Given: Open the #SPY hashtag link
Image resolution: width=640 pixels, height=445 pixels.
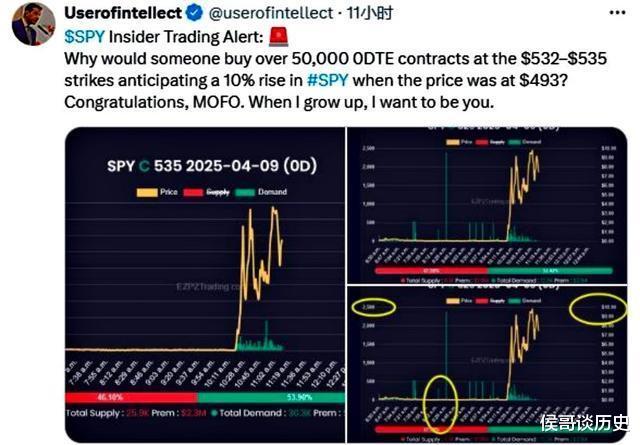Looking at the screenshot, I should coord(327,80).
